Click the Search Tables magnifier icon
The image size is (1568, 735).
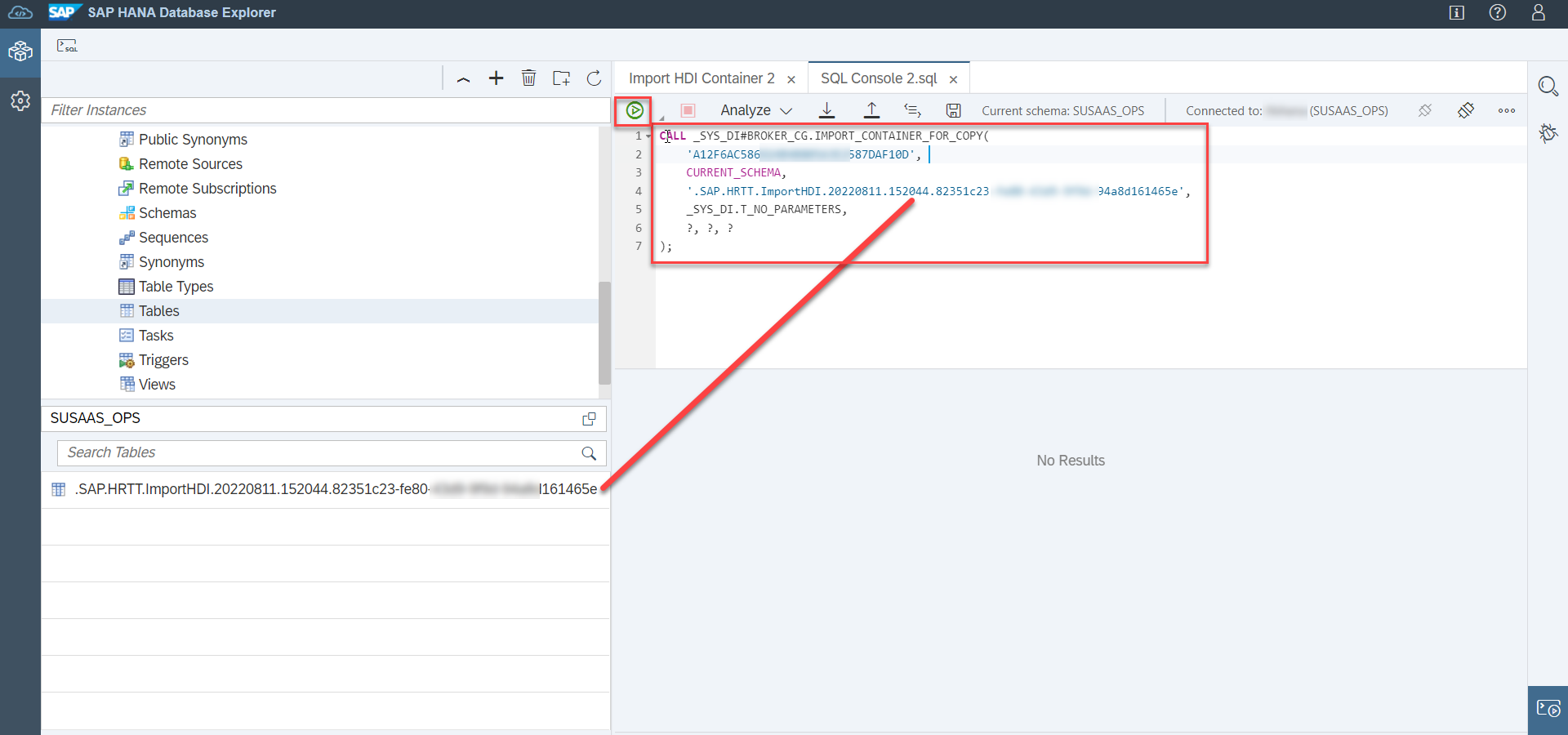[589, 452]
